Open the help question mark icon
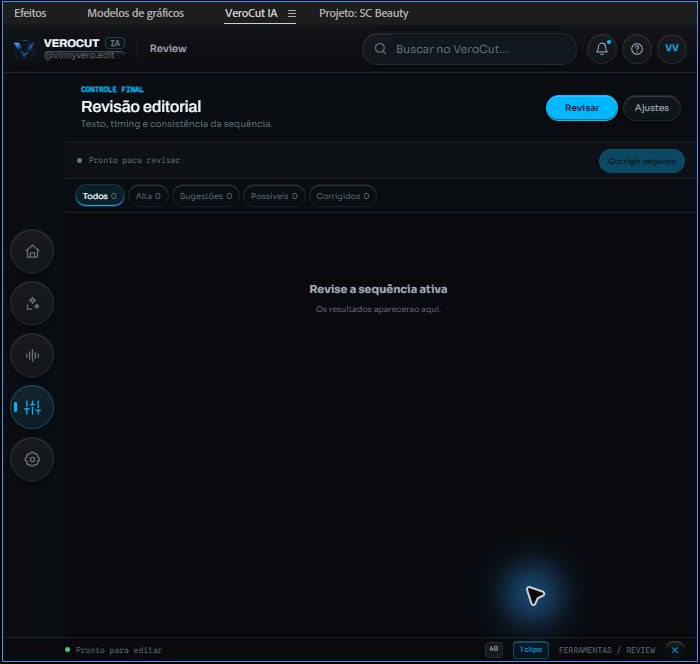700x664 pixels. 637,49
